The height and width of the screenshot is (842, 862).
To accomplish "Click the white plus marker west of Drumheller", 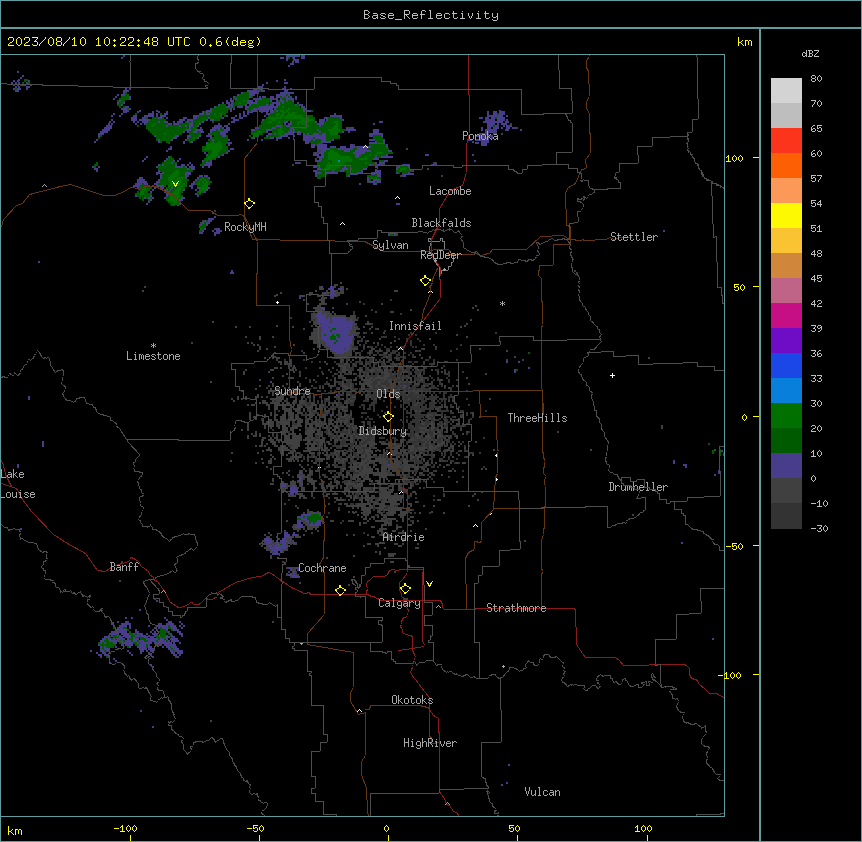I will (x=612, y=375).
